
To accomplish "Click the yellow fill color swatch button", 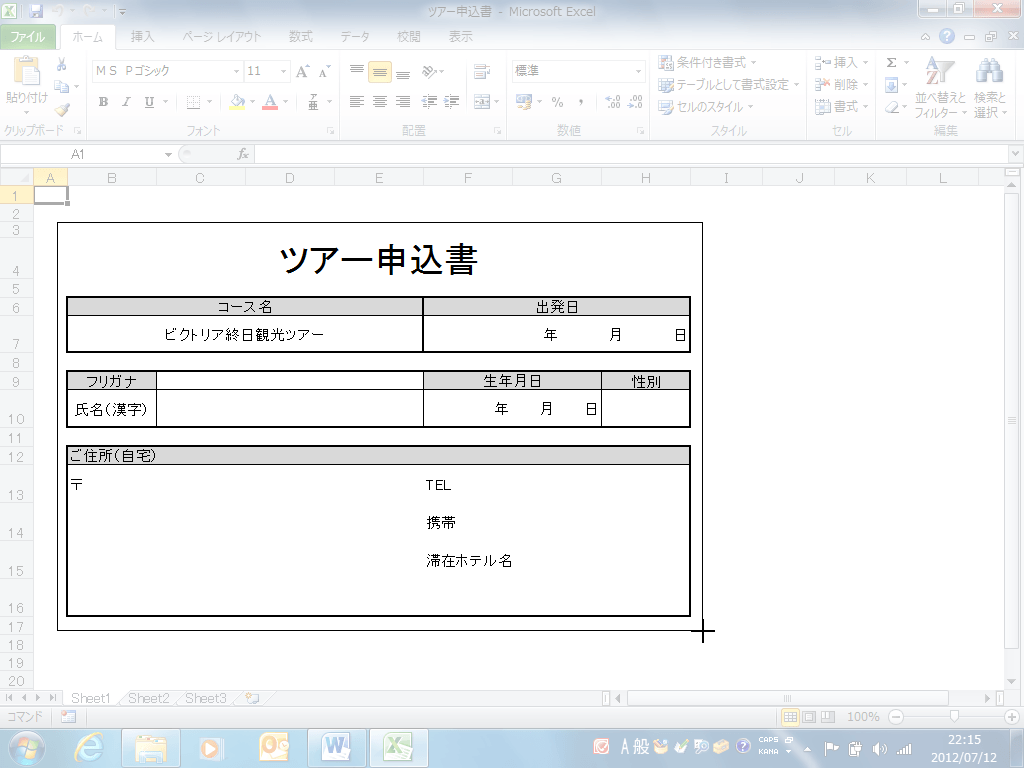I will pos(237,102).
